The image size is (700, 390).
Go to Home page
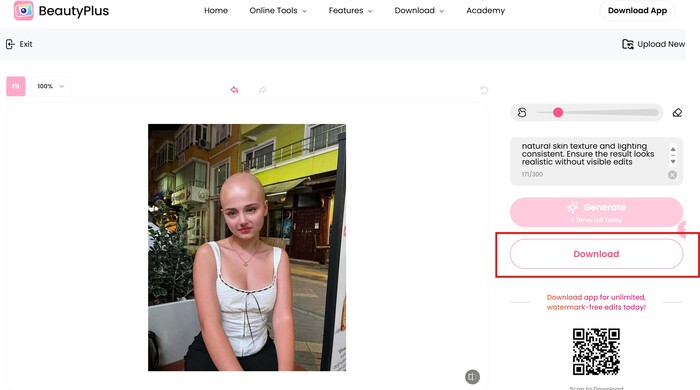pos(216,10)
